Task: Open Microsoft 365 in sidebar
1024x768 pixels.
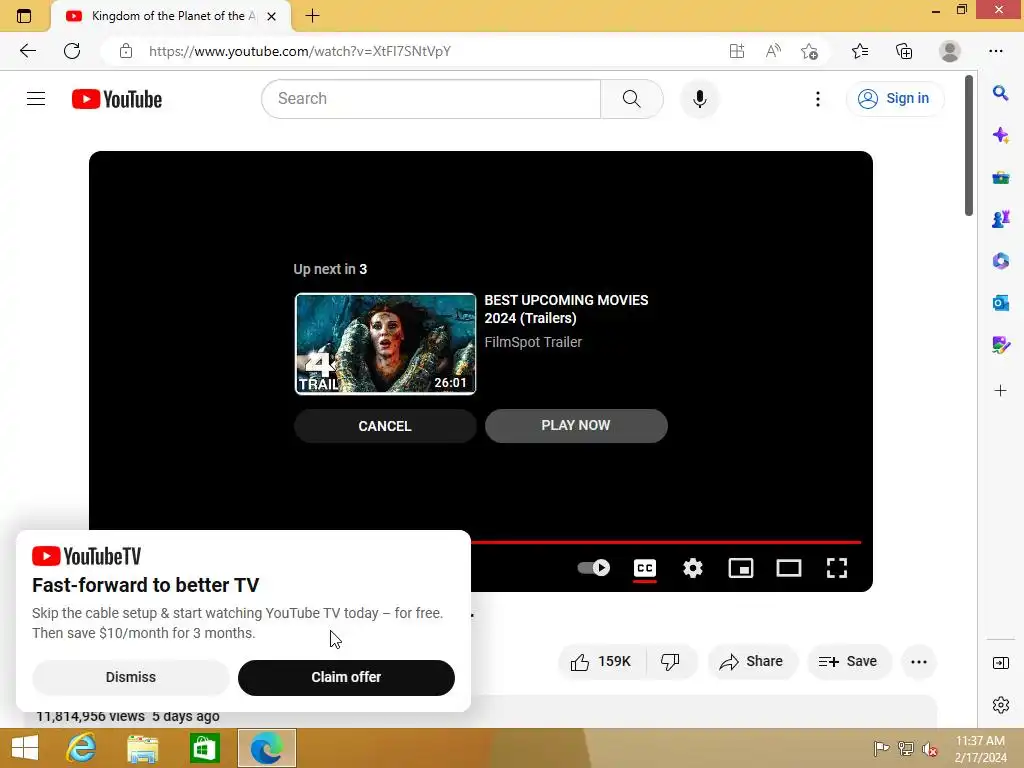Action: pos(1000,261)
